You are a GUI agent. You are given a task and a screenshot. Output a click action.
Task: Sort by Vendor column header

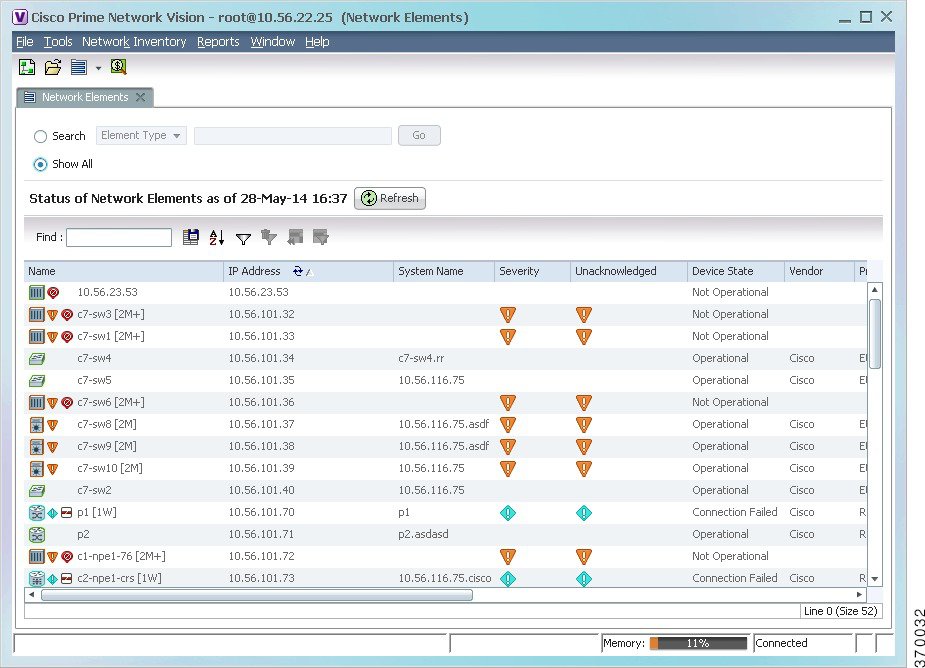(x=819, y=271)
